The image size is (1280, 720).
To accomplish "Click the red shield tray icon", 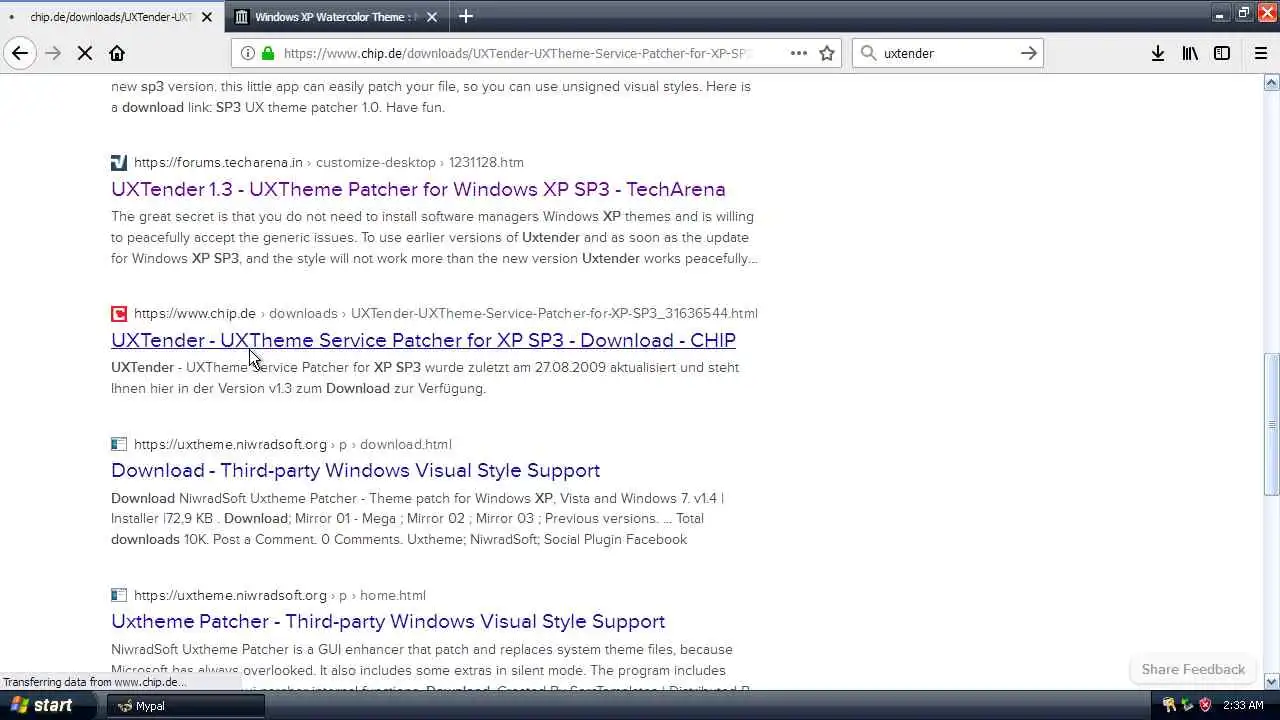I will point(1205,705).
